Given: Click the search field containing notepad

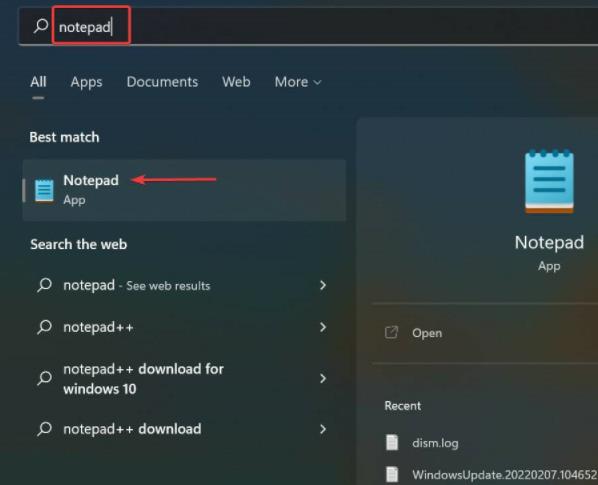Looking at the screenshot, I should tap(308, 26).
